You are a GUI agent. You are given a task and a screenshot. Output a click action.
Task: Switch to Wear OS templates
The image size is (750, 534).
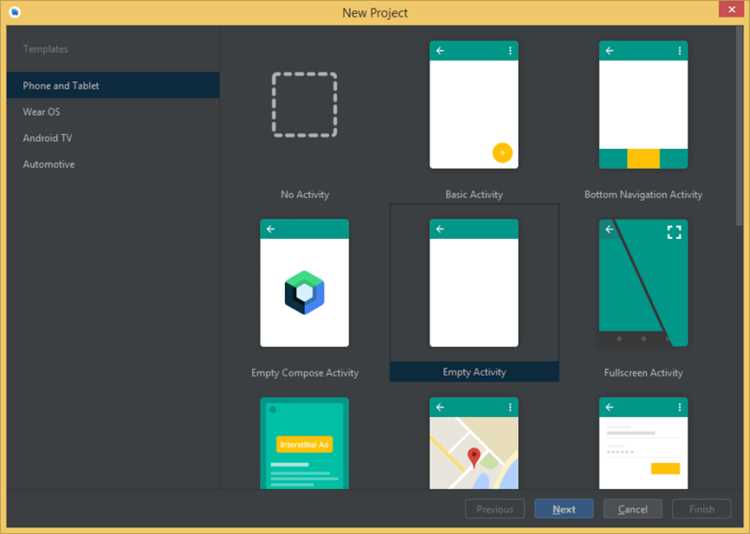tap(113, 112)
